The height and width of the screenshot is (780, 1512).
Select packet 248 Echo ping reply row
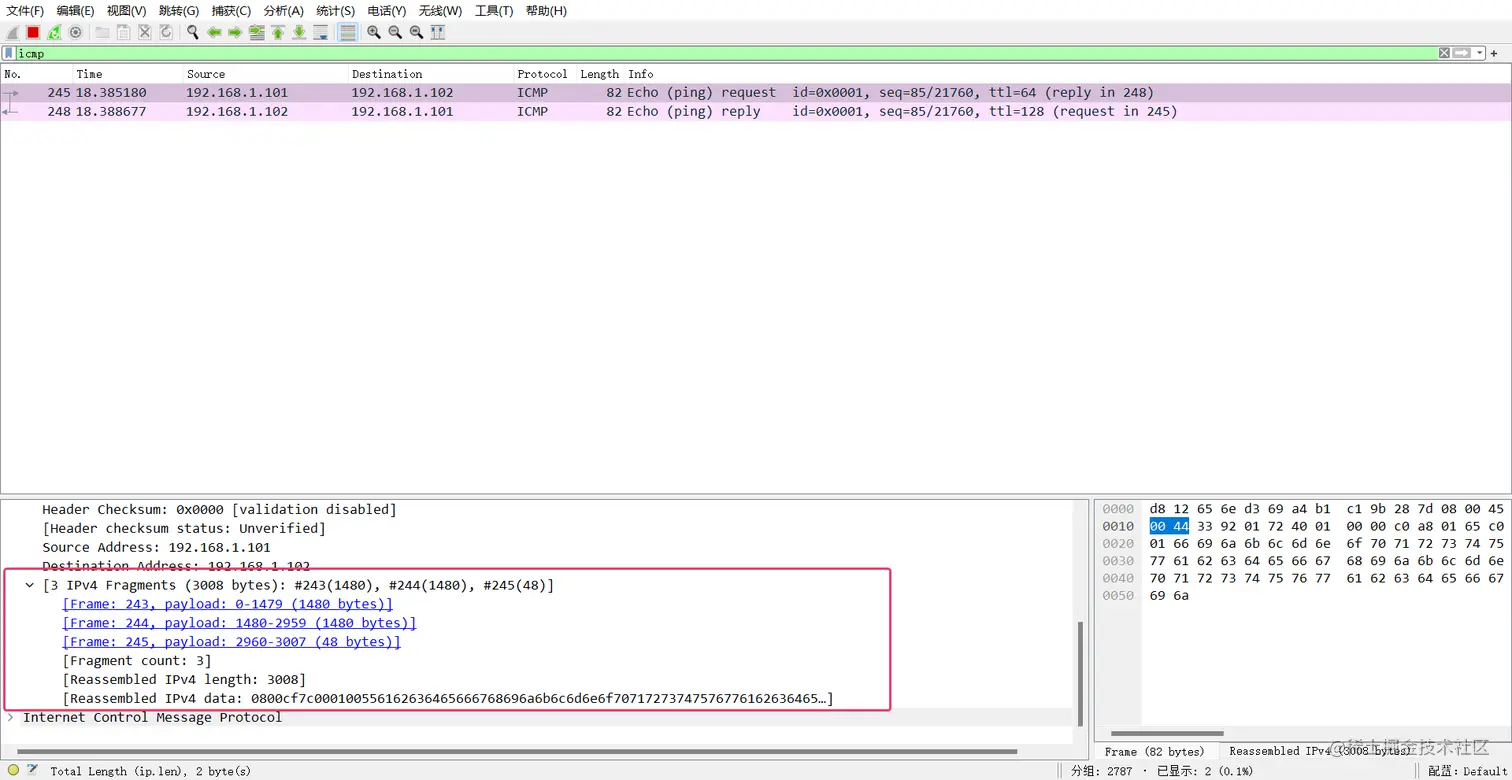pyautogui.click(x=756, y=111)
